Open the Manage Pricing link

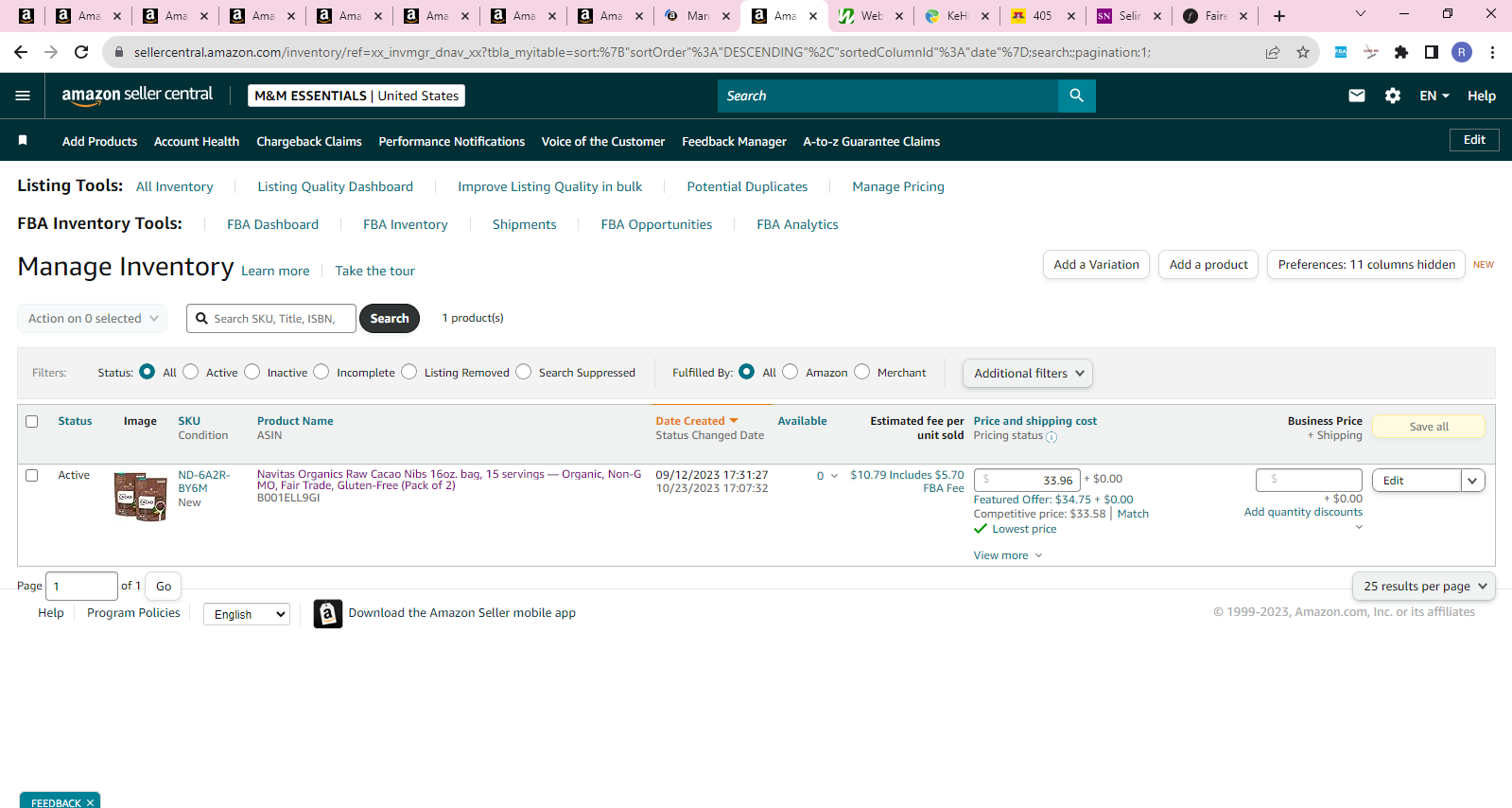click(898, 186)
